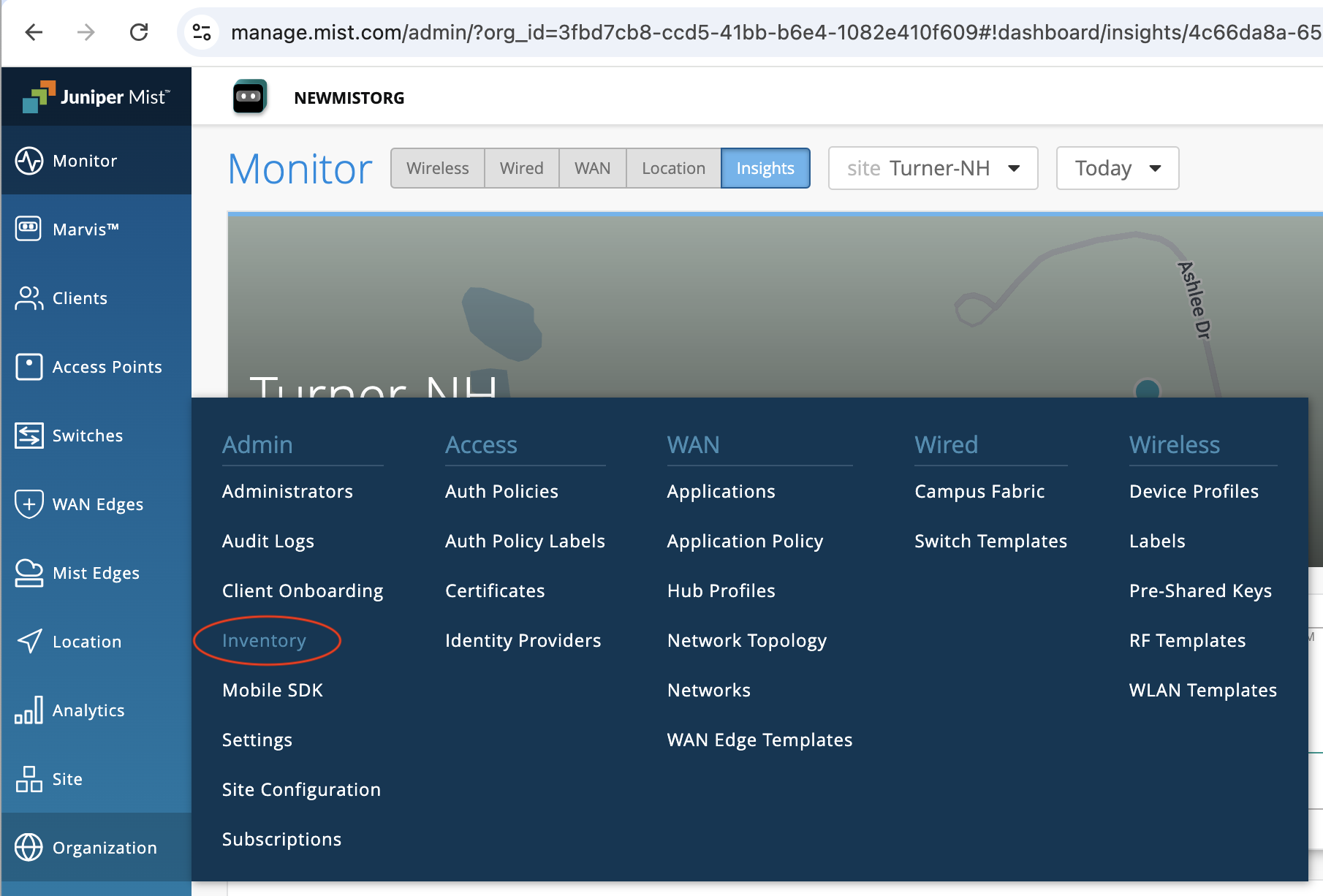This screenshot has width=1323, height=896.
Task: Click the Analytics label in sidebar
Action: point(88,710)
